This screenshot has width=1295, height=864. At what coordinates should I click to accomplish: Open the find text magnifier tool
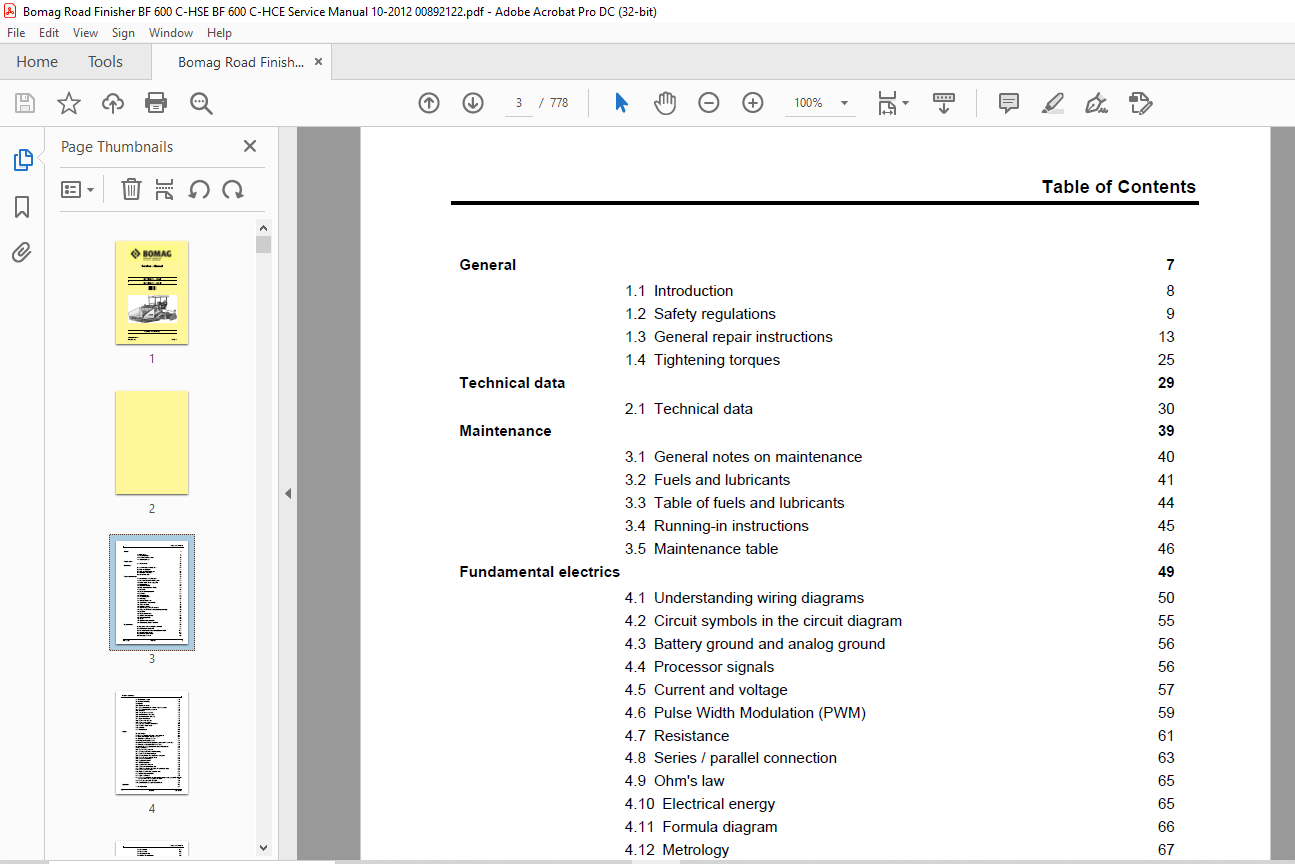pyautogui.click(x=201, y=103)
